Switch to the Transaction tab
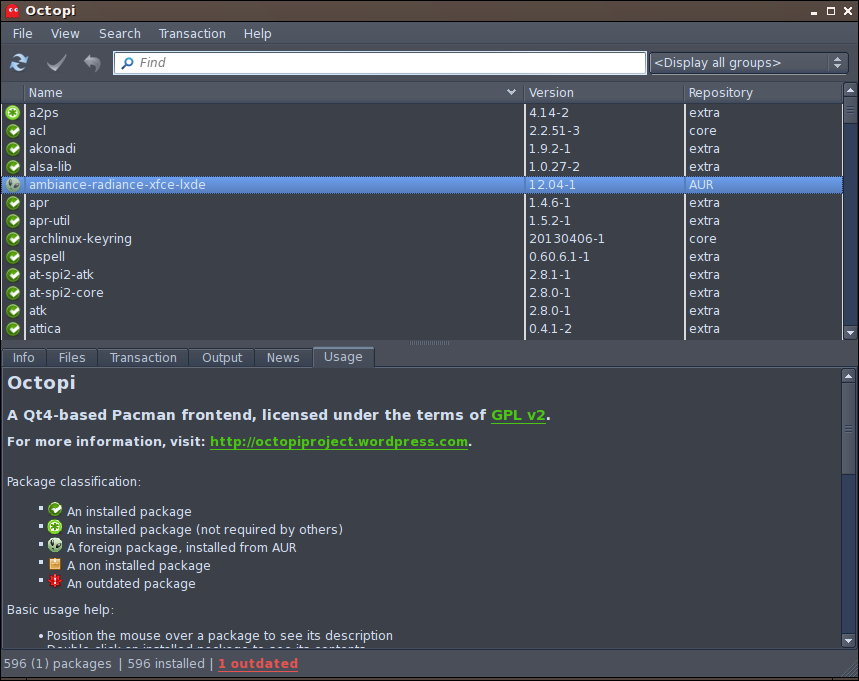Screen dimensions: 859x681 143,358
